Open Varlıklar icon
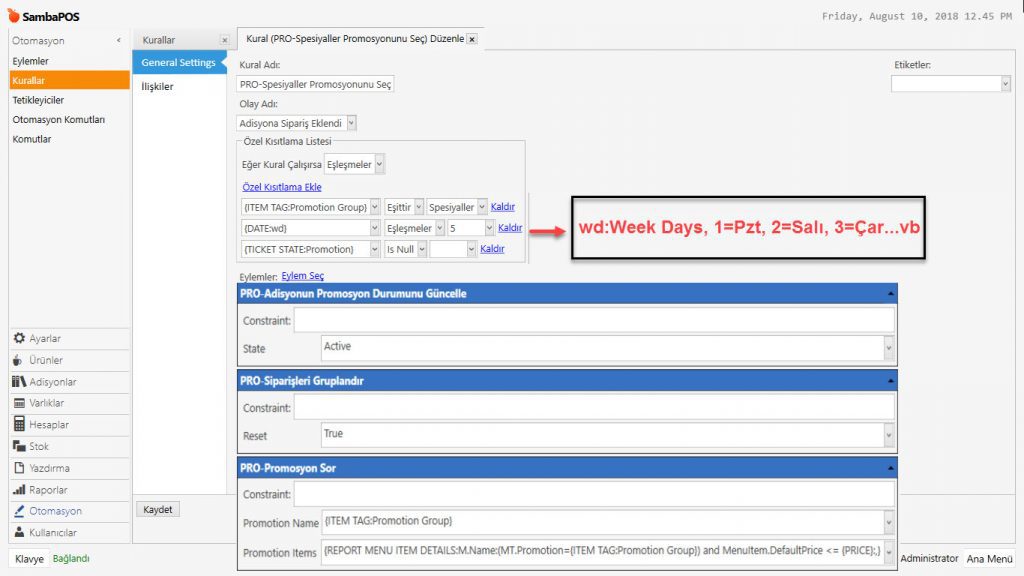The width and height of the screenshot is (1024, 576). pos(19,403)
